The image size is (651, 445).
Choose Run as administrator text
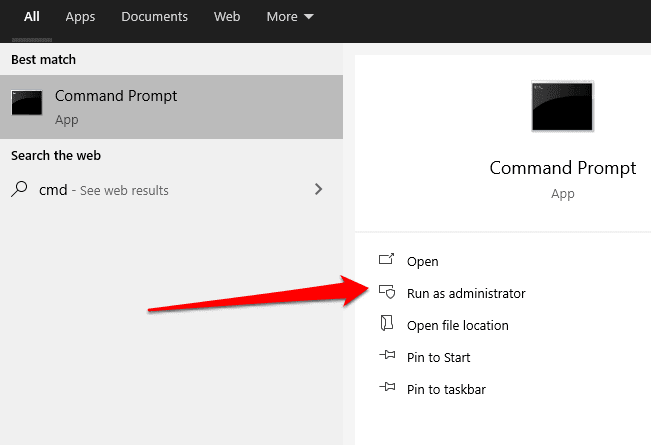(x=465, y=293)
